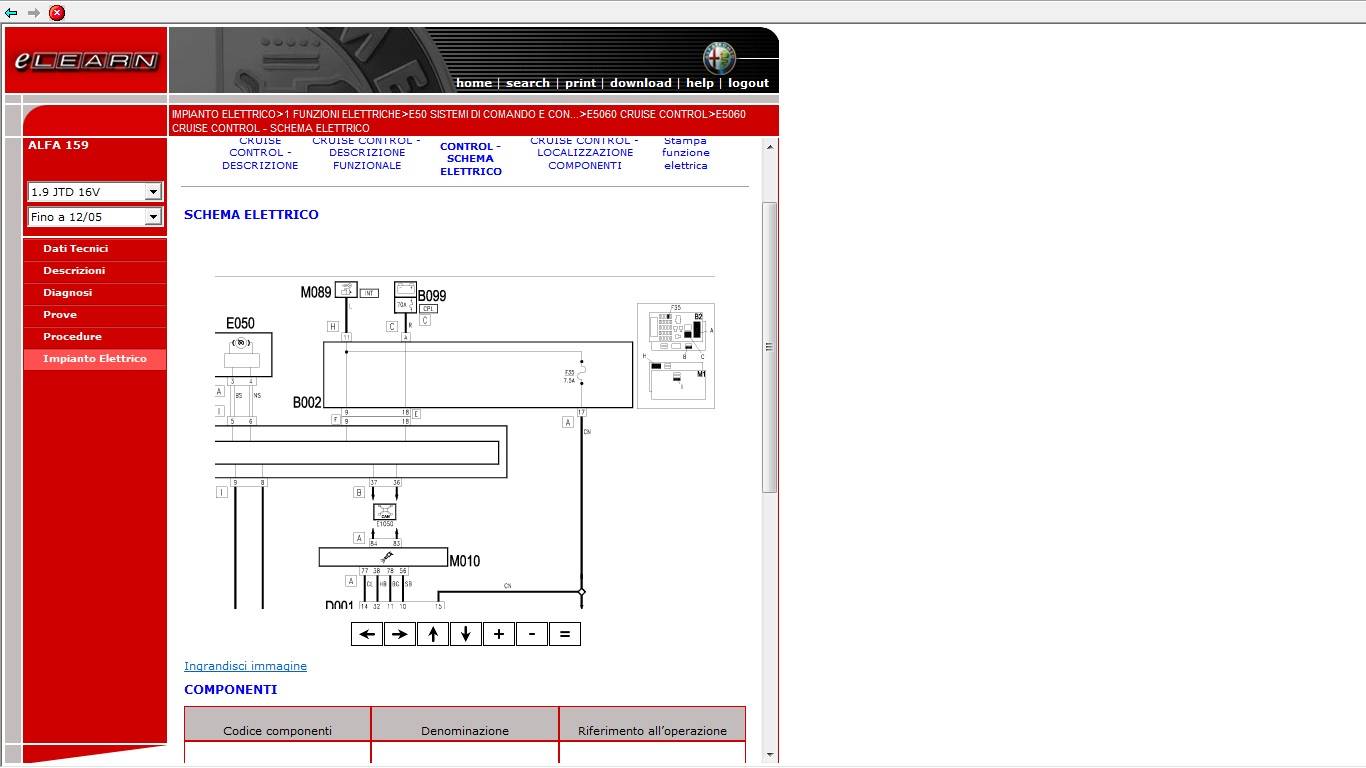Screen dimensions: 1366x768
Task: Open Cruise Control - Descrizione tab
Action: (260, 154)
